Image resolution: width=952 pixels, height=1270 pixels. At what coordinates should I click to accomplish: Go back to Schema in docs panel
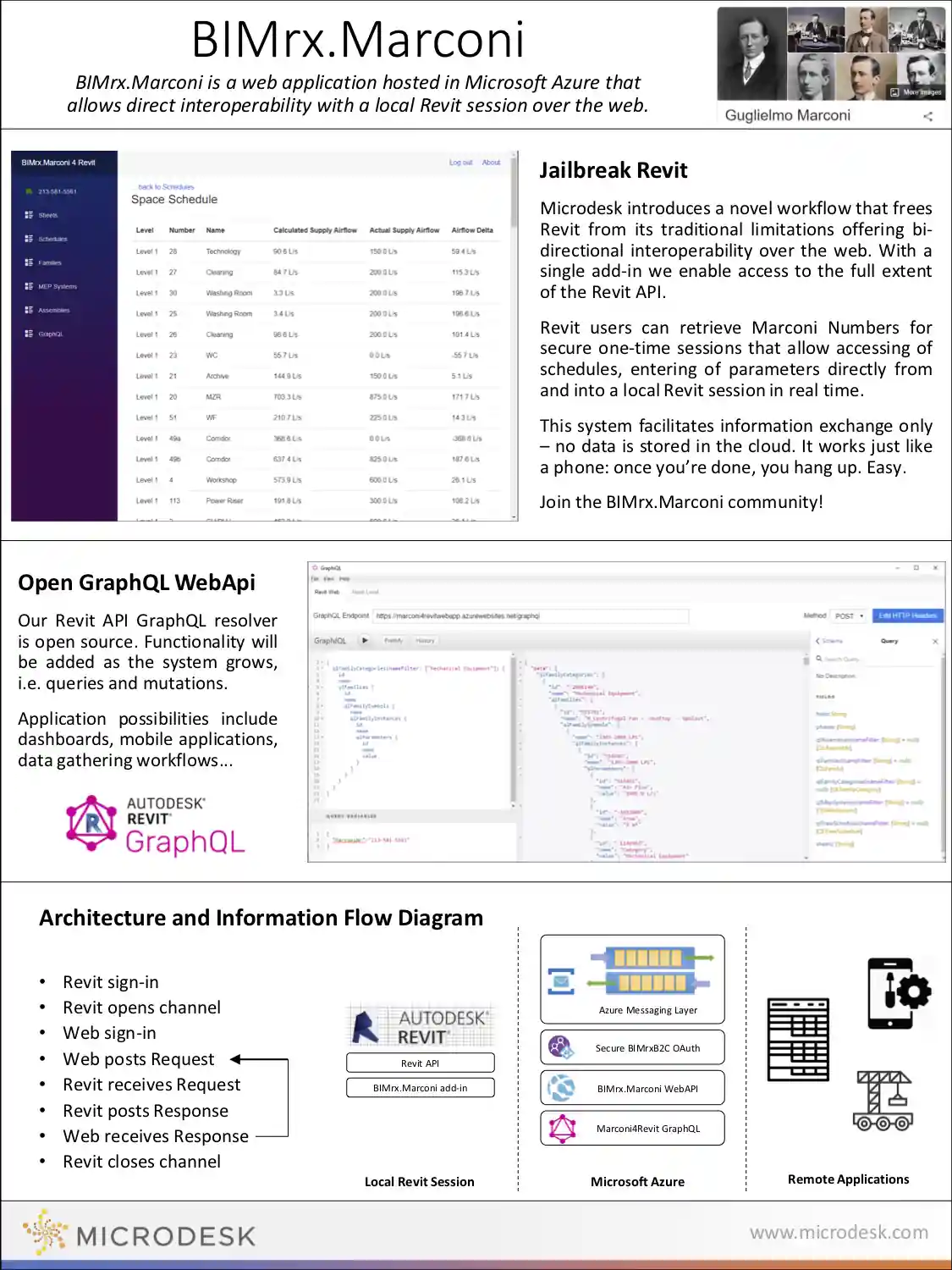point(828,641)
